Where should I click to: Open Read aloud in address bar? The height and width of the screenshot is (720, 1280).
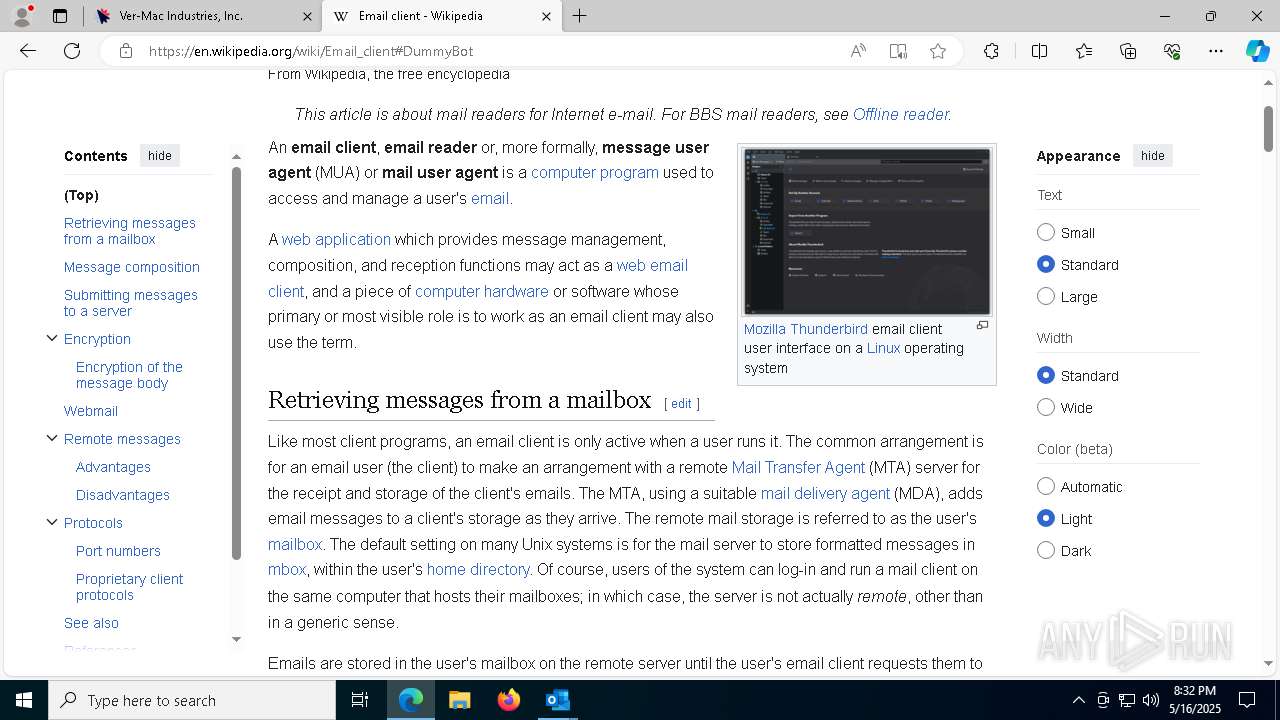858,51
